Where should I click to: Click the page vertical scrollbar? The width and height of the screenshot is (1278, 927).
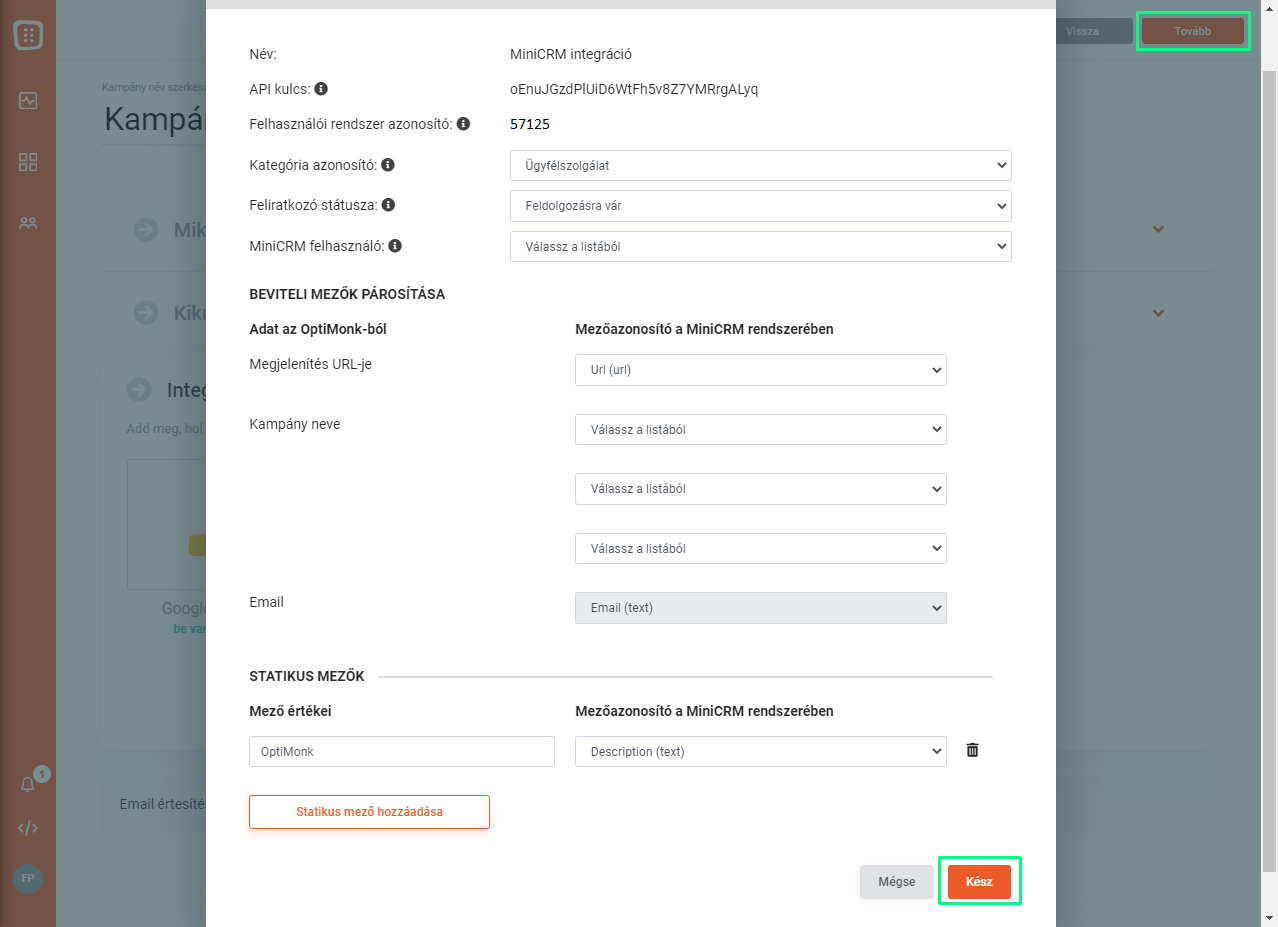[1270, 470]
